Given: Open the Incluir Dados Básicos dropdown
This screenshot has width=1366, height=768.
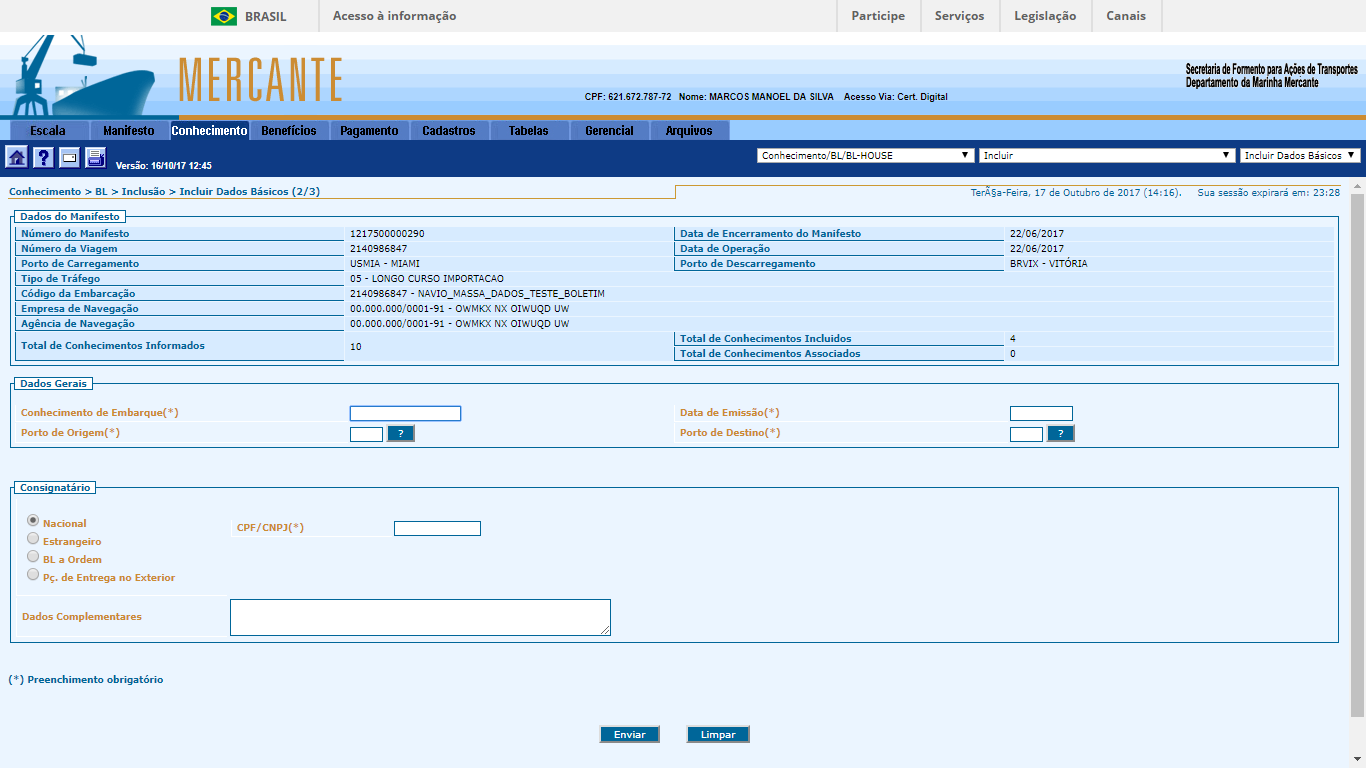Looking at the screenshot, I should [x=1301, y=156].
